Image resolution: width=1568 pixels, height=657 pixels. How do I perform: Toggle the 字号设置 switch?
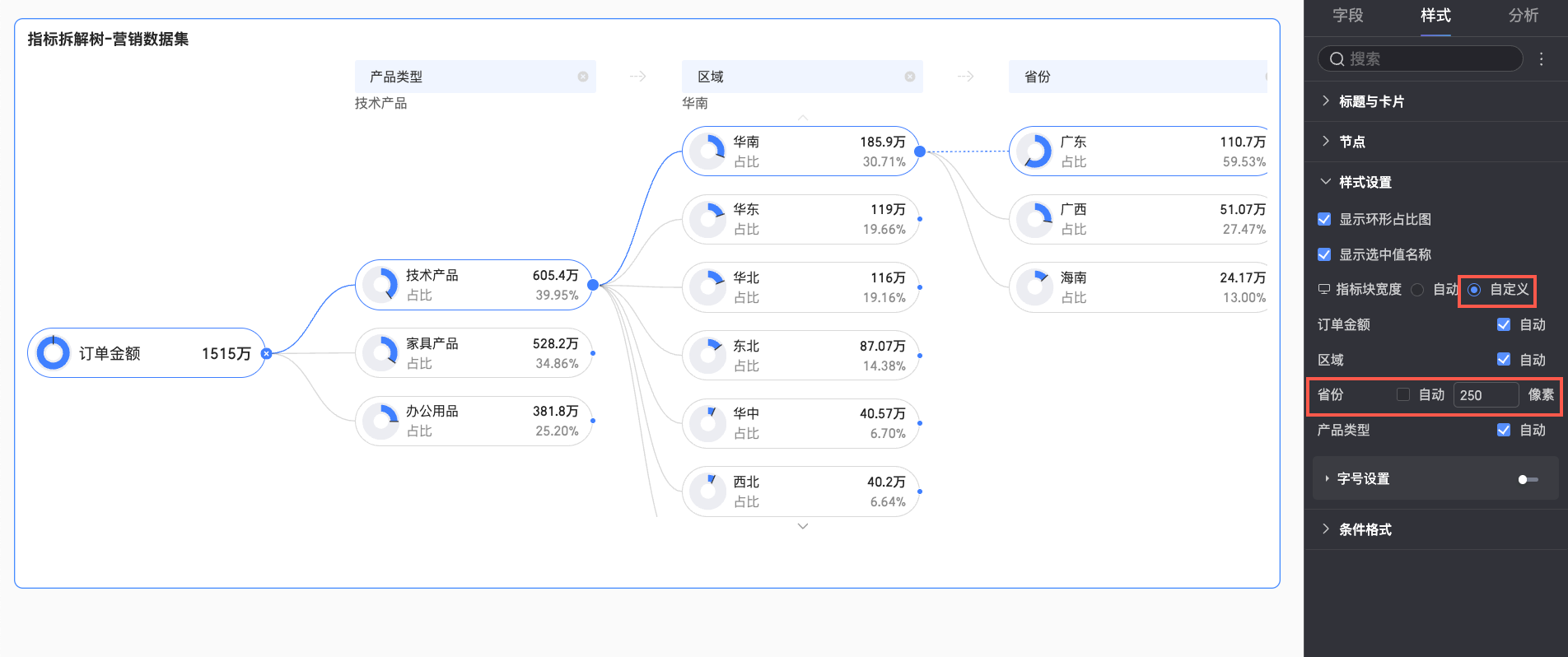[1528, 479]
